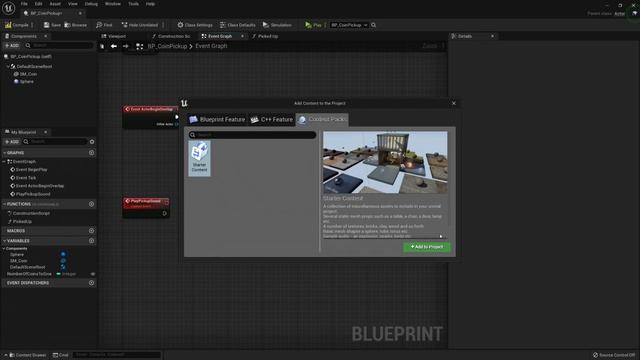Open Class Defaults
640x360 pixels.
(x=238, y=25)
